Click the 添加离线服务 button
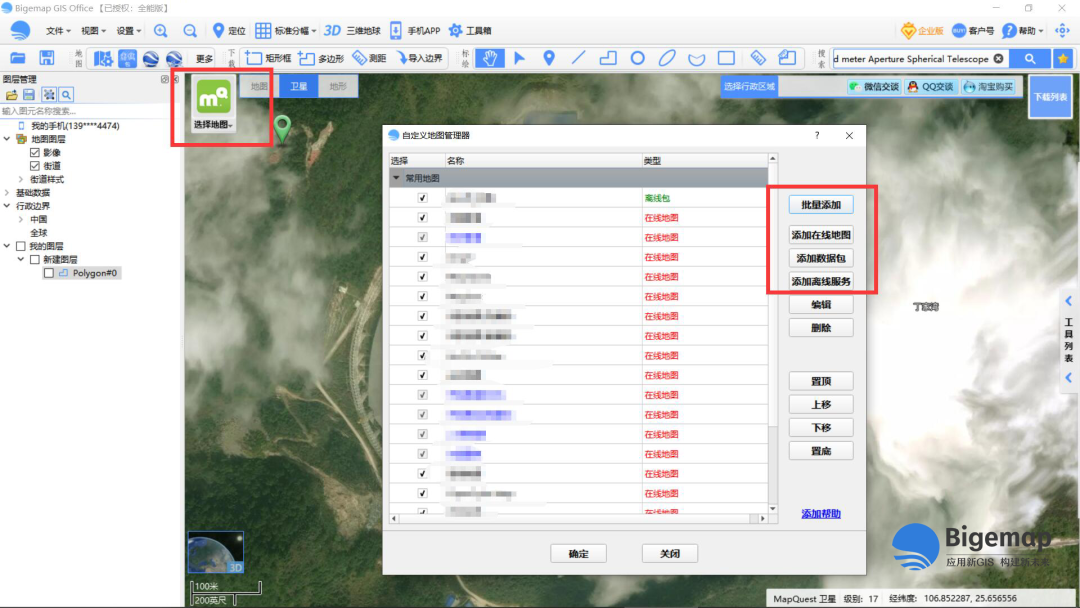 coord(821,282)
